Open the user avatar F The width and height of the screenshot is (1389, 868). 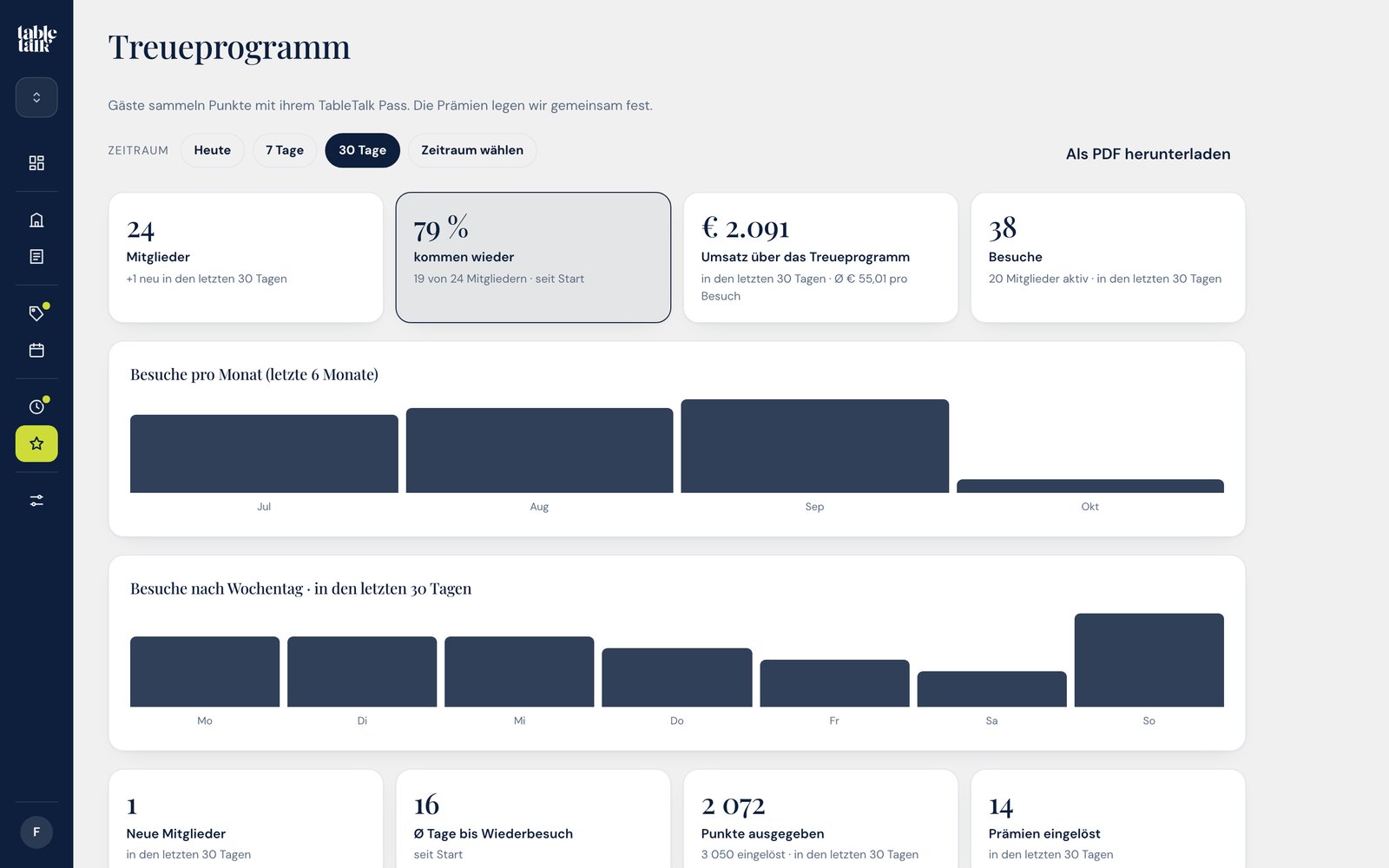36,832
